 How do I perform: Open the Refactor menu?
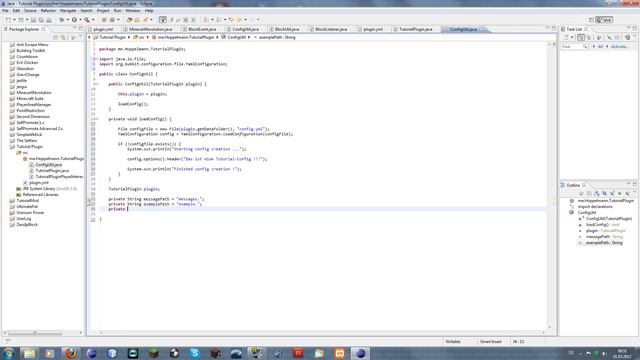tap(48, 11)
